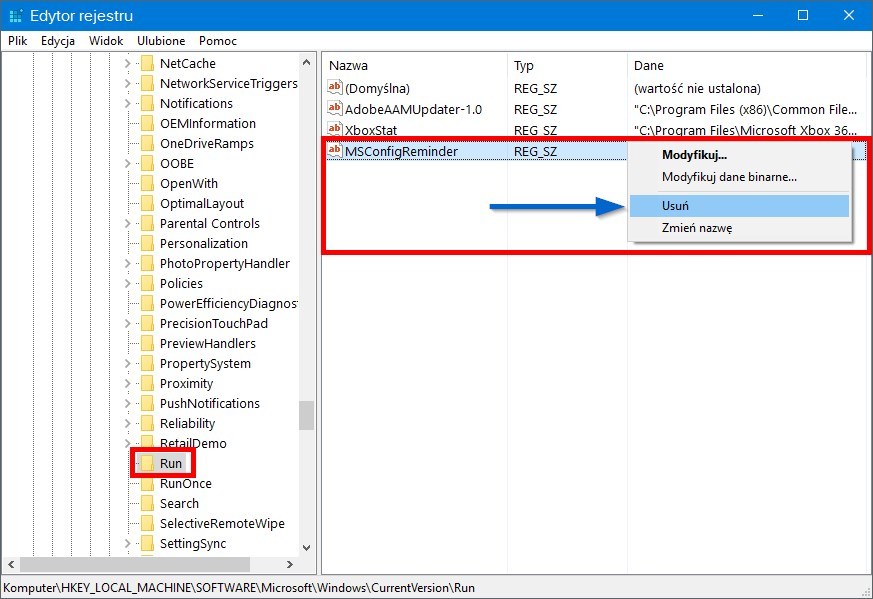Click the Dane column header
This screenshot has width=873, height=599.
tap(747, 66)
